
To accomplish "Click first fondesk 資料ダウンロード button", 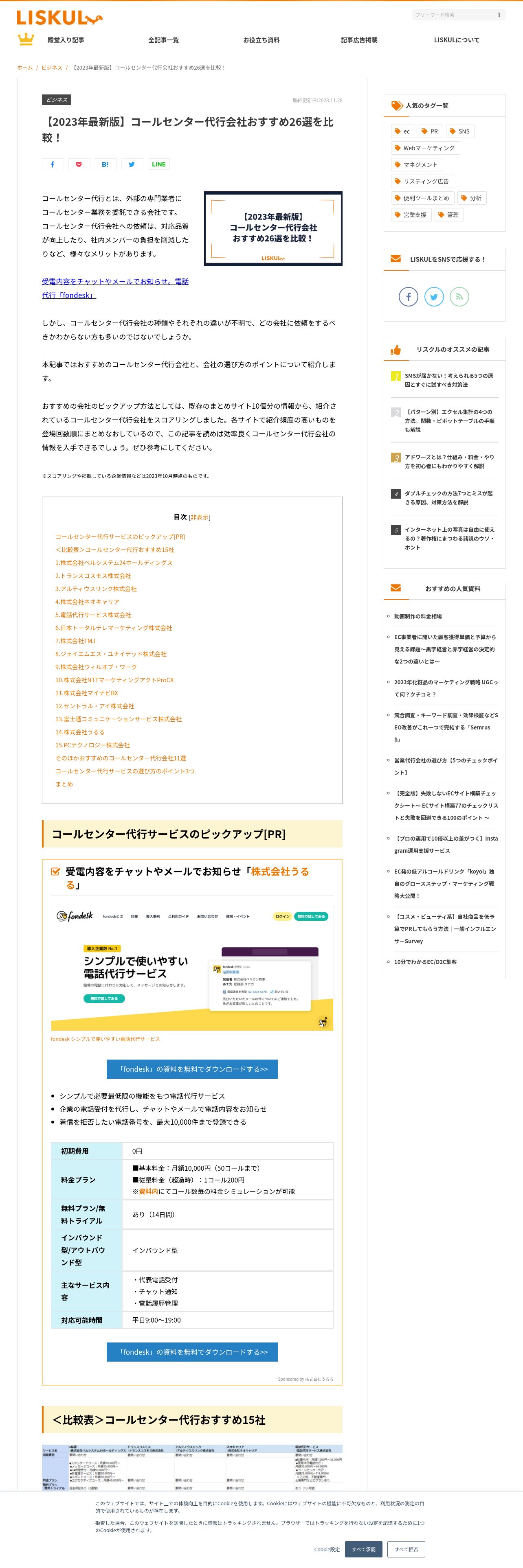I will click(x=192, y=1069).
